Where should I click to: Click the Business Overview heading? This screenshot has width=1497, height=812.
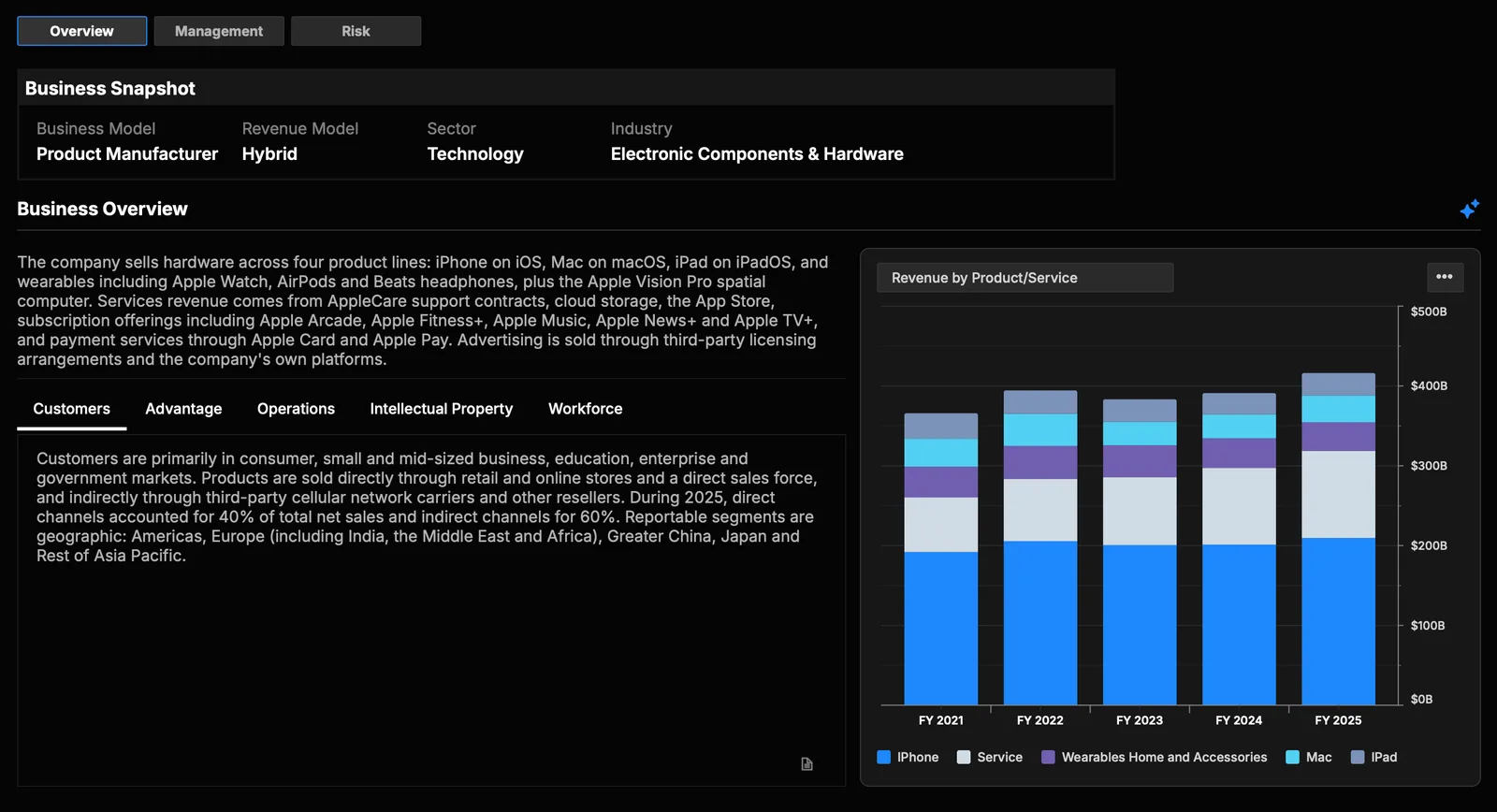[102, 209]
